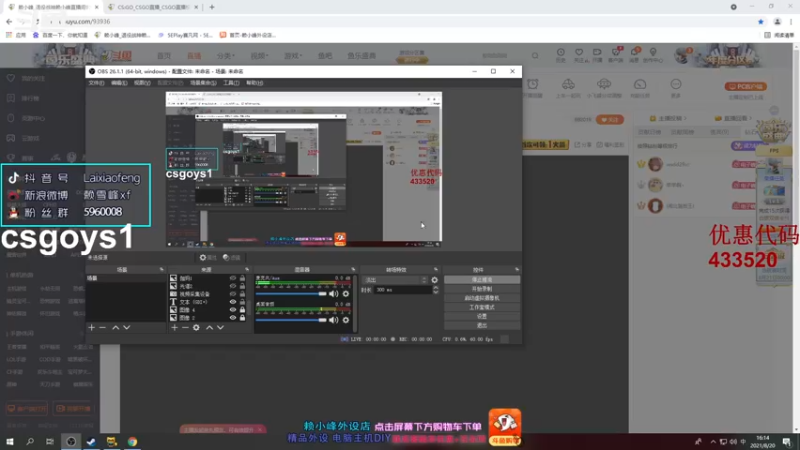Screen dimensions: 800x450
Task: Click the 停止推流 button in the Controls dock
Action: click(482, 280)
